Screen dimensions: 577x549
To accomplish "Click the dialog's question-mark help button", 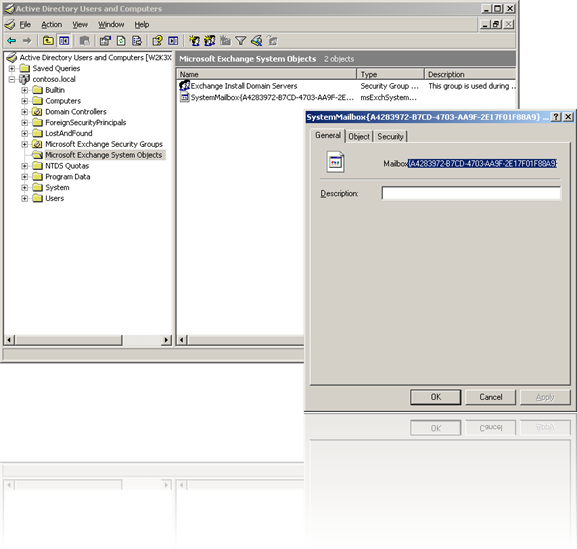I will pyautogui.click(x=556, y=117).
